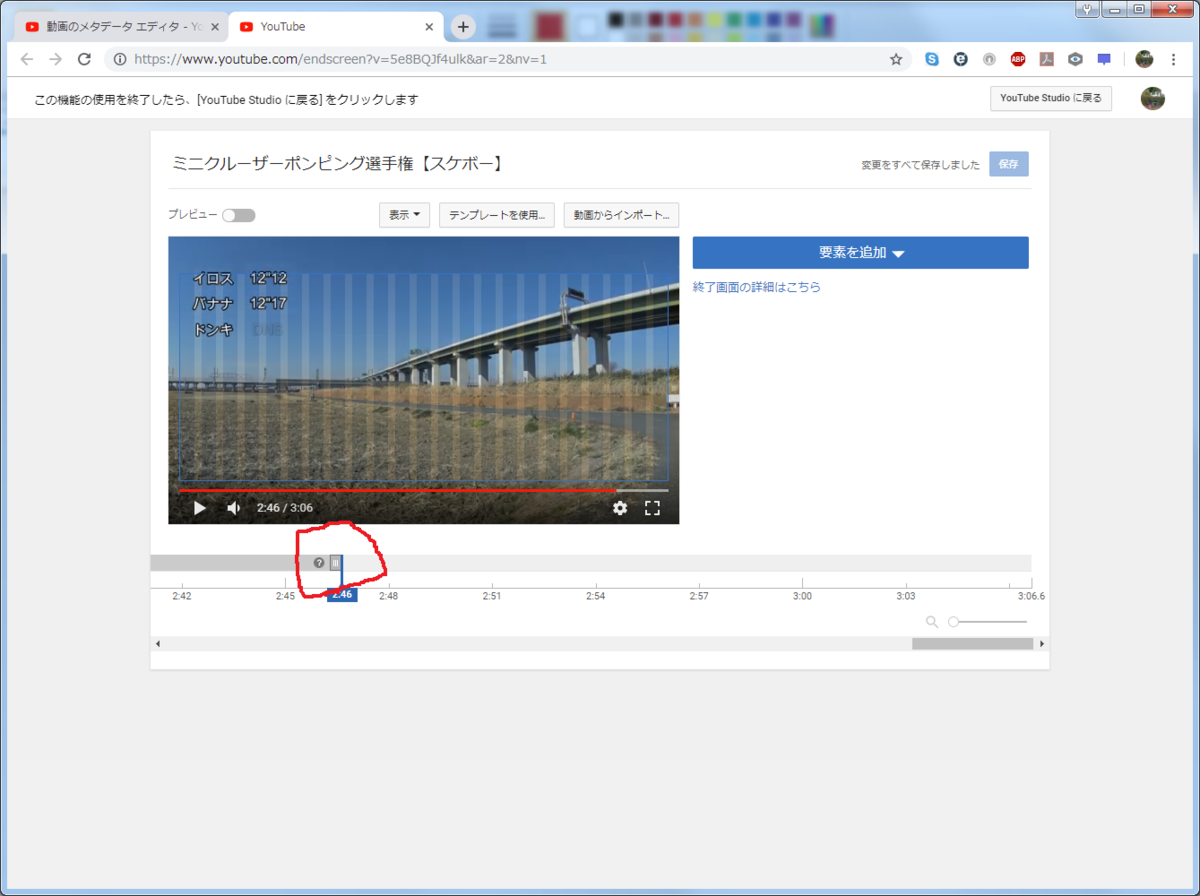Click the 2:54 timeline label
Image resolution: width=1200 pixels, height=896 pixels.
595,596
